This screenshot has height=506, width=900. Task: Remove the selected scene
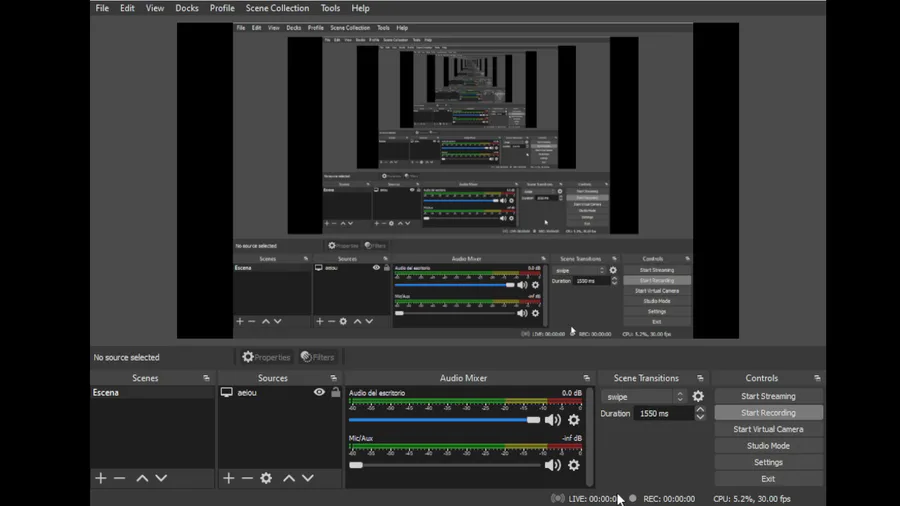[x=119, y=478]
